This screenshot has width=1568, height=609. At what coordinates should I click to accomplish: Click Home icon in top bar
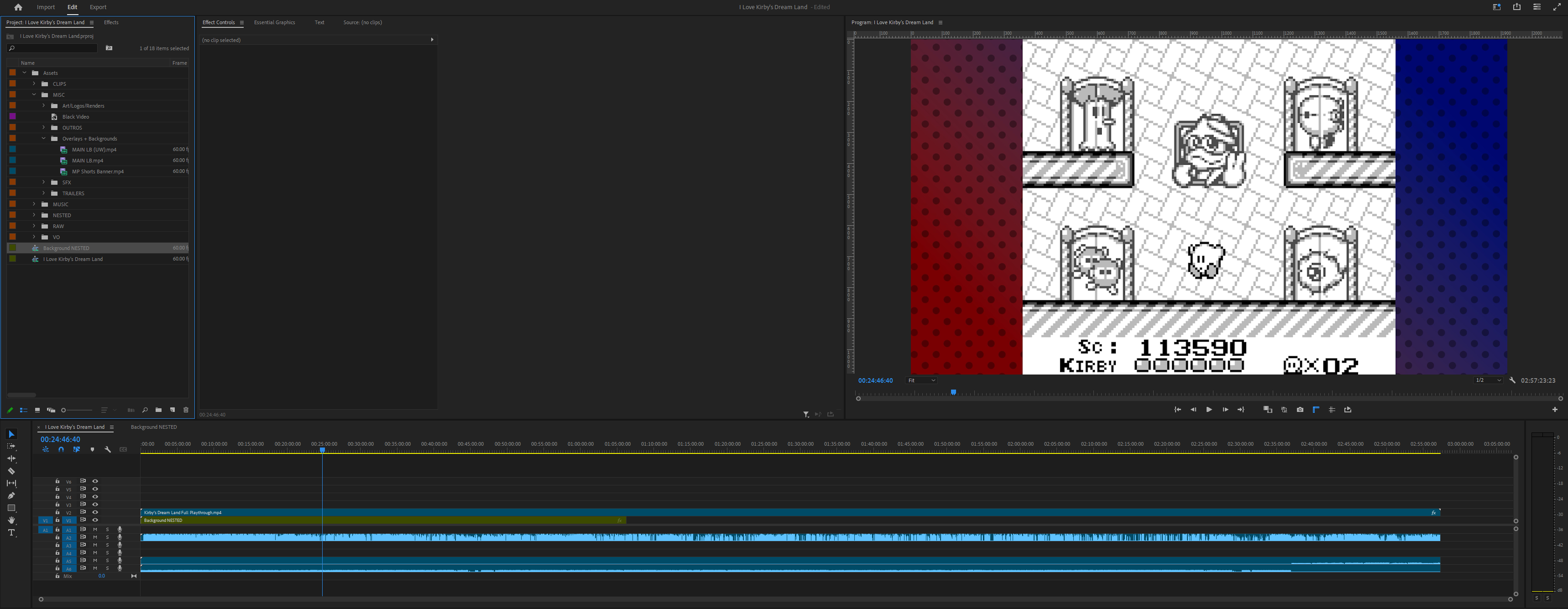click(18, 7)
